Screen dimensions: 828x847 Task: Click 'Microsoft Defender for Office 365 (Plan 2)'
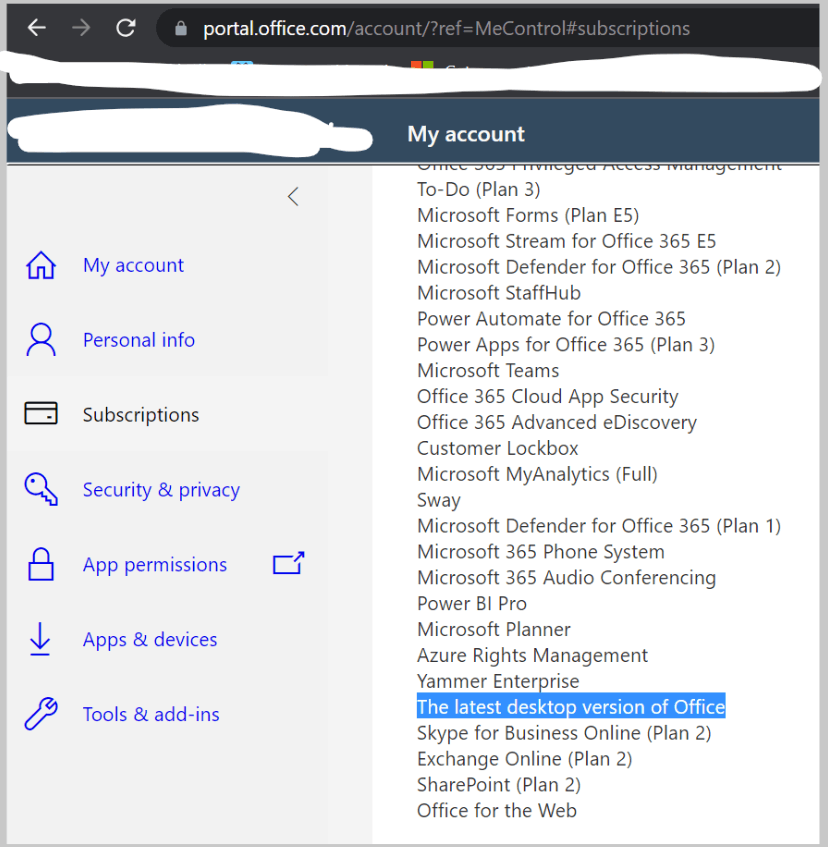coord(599,267)
